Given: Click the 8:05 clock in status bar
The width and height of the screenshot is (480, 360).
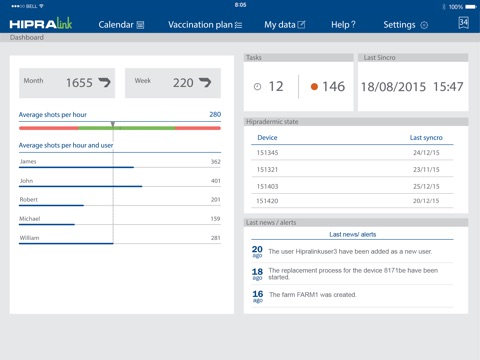Looking at the screenshot, I should pyautogui.click(x=240, y=5).
